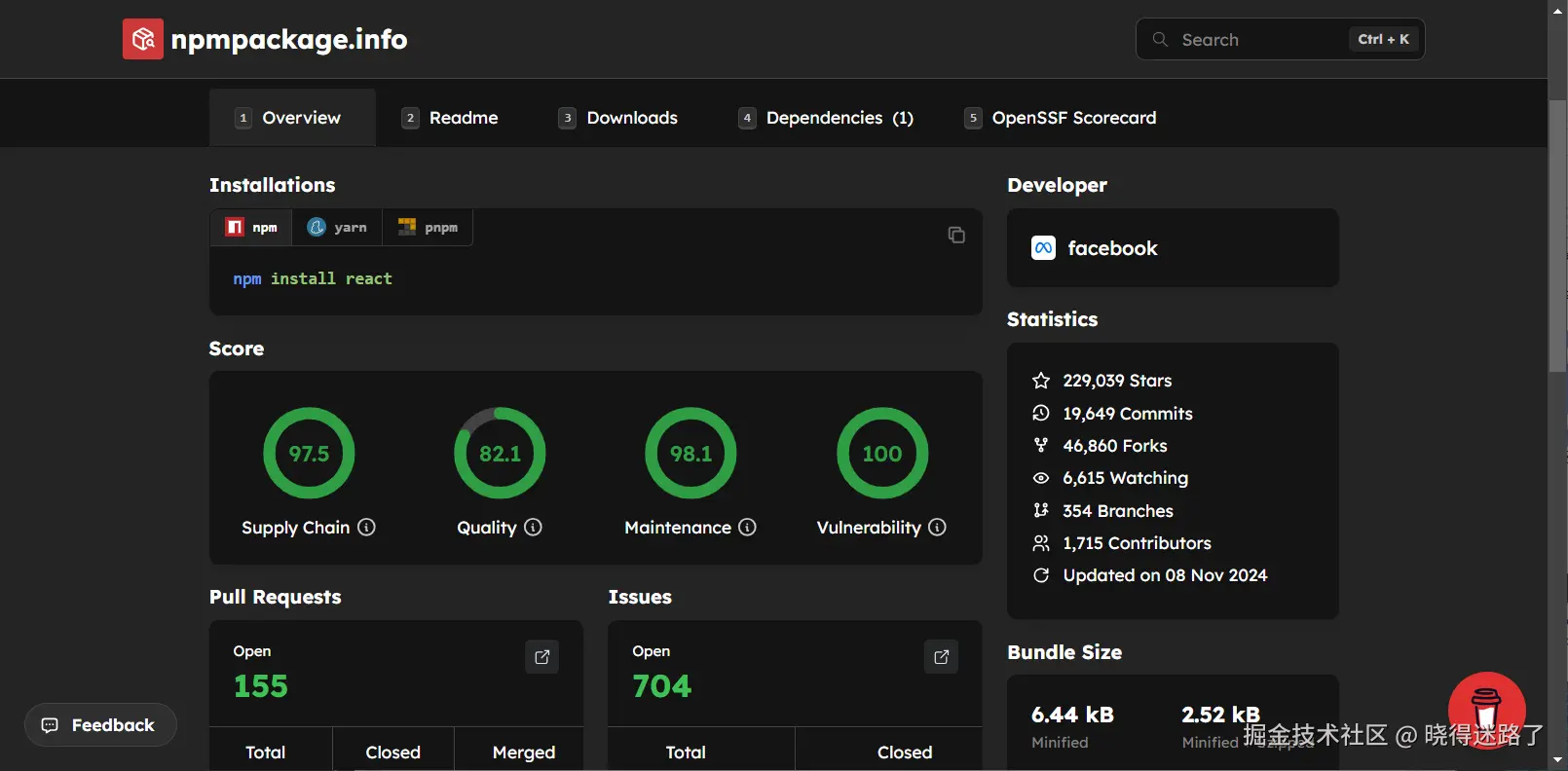Click the 155 open pull requests count

tap(261, 686)
